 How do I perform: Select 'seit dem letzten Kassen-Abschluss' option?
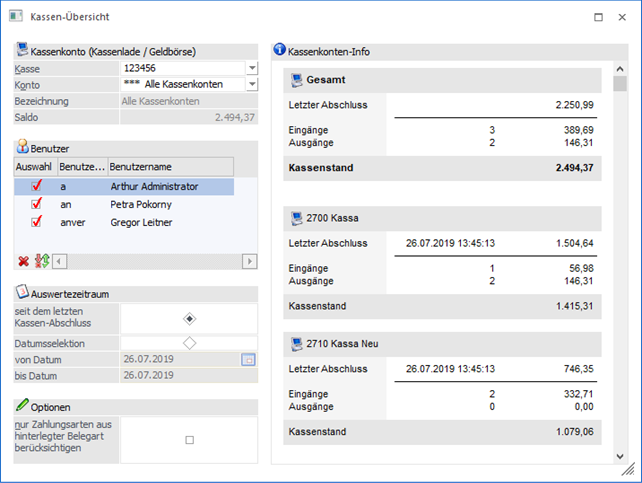189,318
